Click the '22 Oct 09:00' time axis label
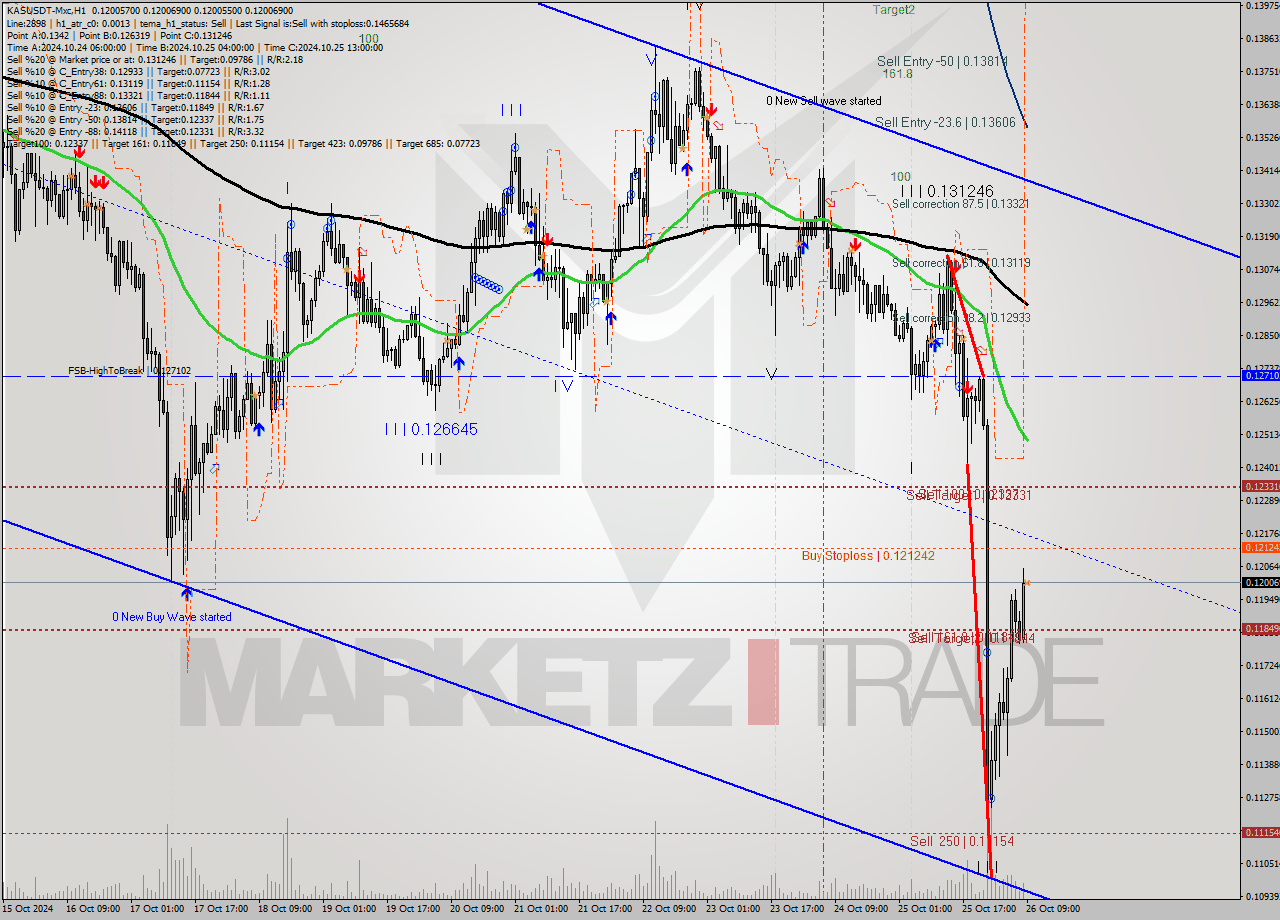Image resolution: width=1280 pixels, height=920 pixels. point(669,909)
